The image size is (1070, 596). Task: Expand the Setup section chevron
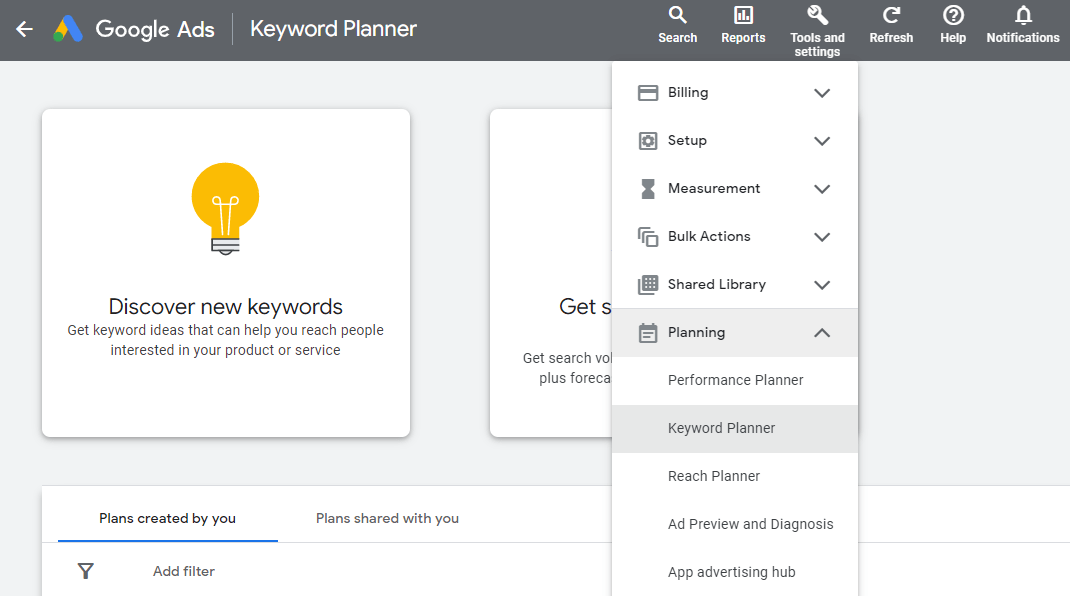pos(822,141)
